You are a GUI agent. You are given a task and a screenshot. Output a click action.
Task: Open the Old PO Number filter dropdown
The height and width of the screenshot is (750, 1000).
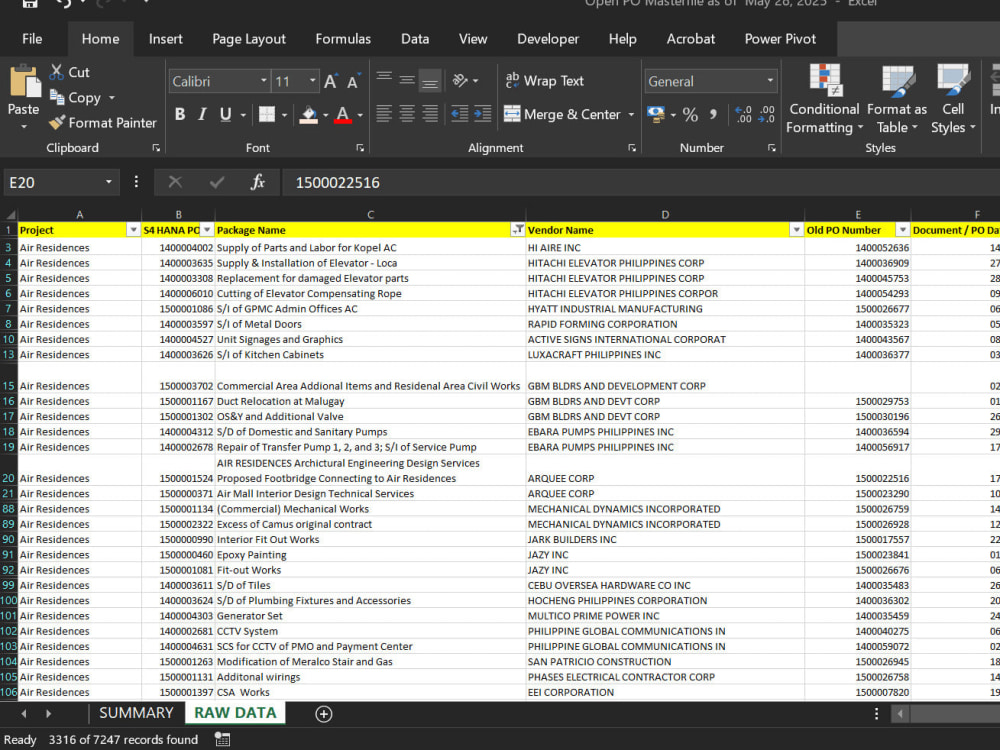pos(902,230)
